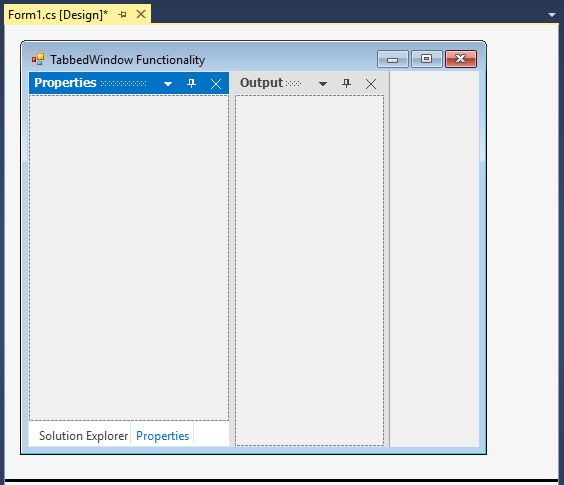Open the Output panel dropdown arrow
The width and height of the screenshot is (564, 485).
click(x=323, y=84)
